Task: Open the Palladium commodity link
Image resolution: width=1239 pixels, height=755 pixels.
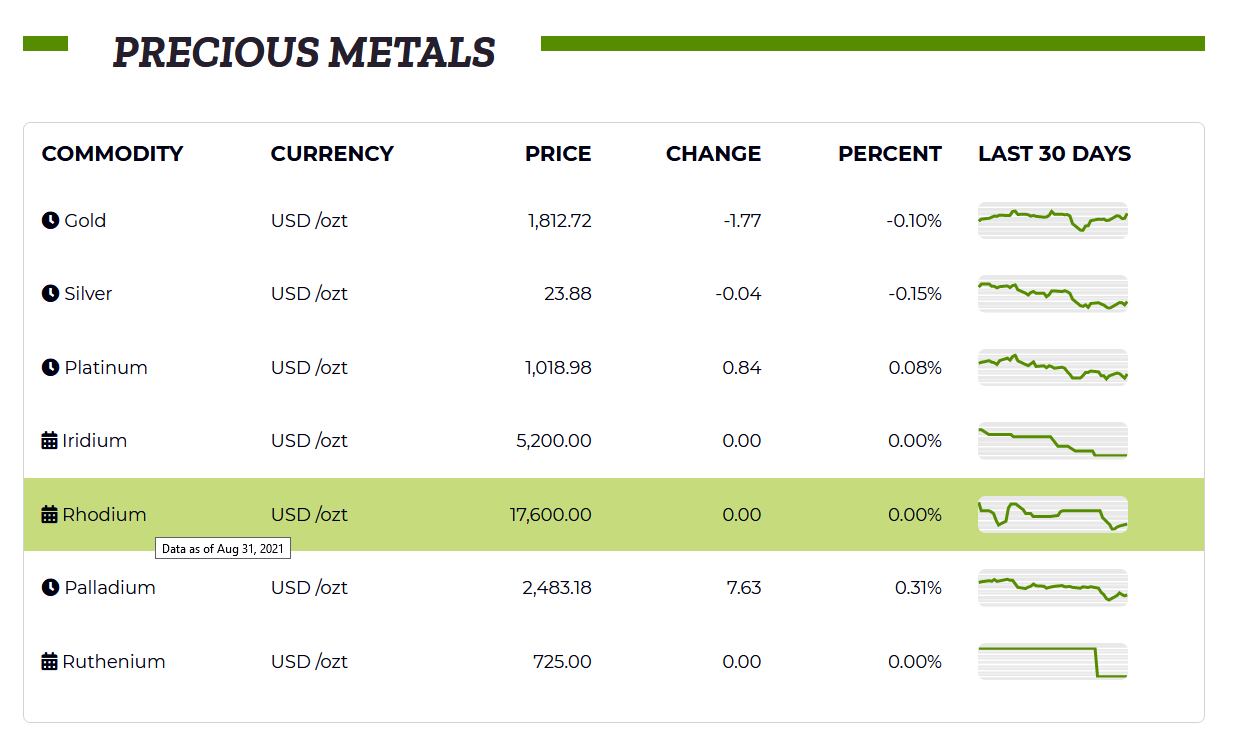Action: (x=110, y=587)
